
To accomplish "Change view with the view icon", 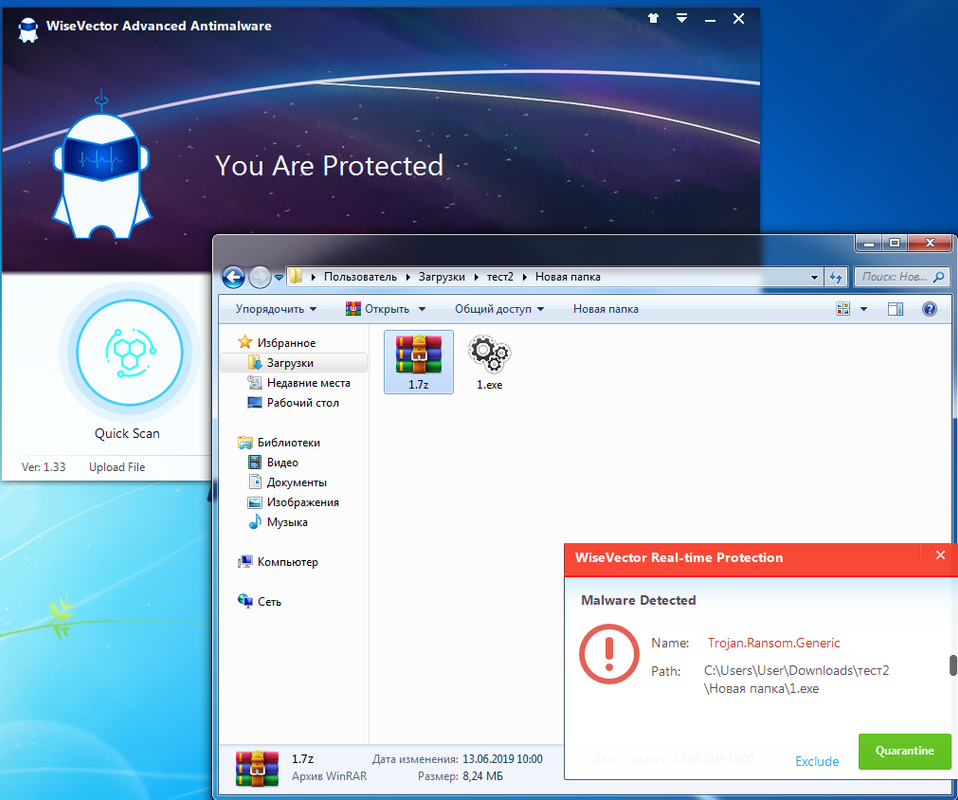I will click(x=843, y=309).
